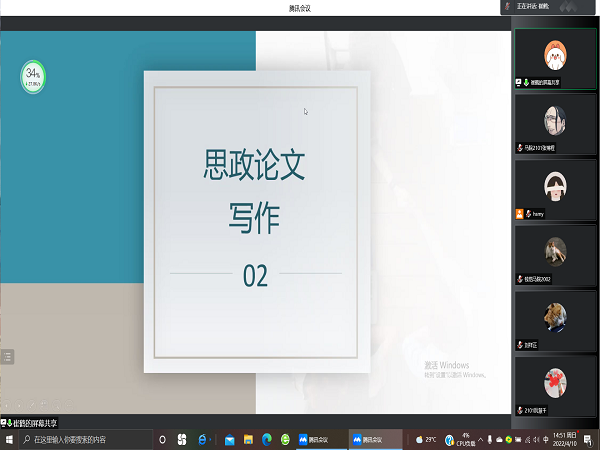This screenshot has height=450, width=600.
Task: Click the Windows Start button
Action: click(8, 439)
